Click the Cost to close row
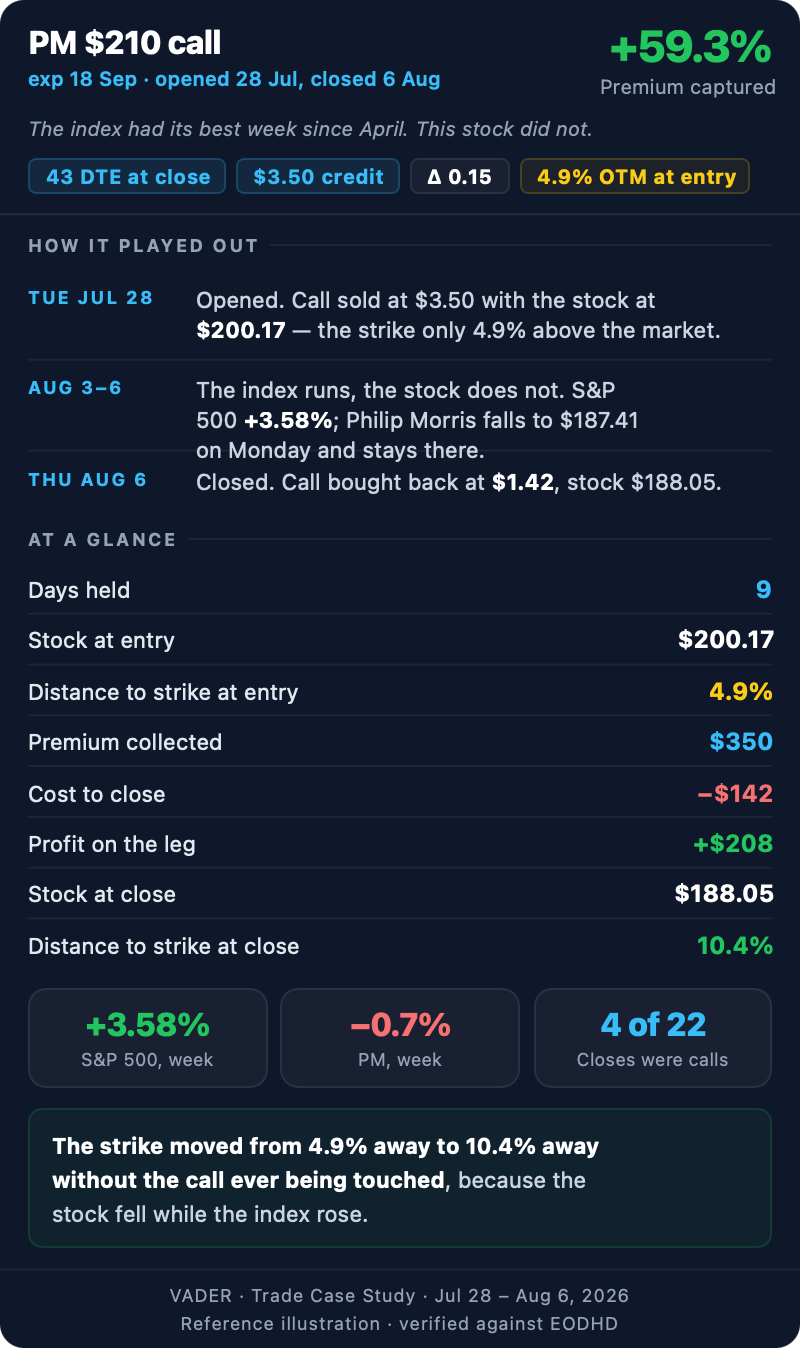The height and width of the screenshot is (1348, 800). click(400, 794)
